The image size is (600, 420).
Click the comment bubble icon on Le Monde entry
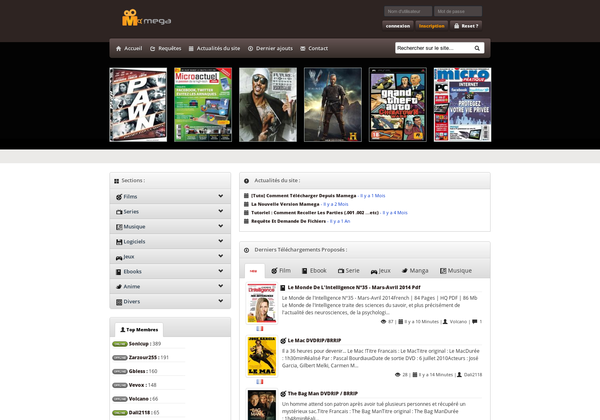(475, 322)
